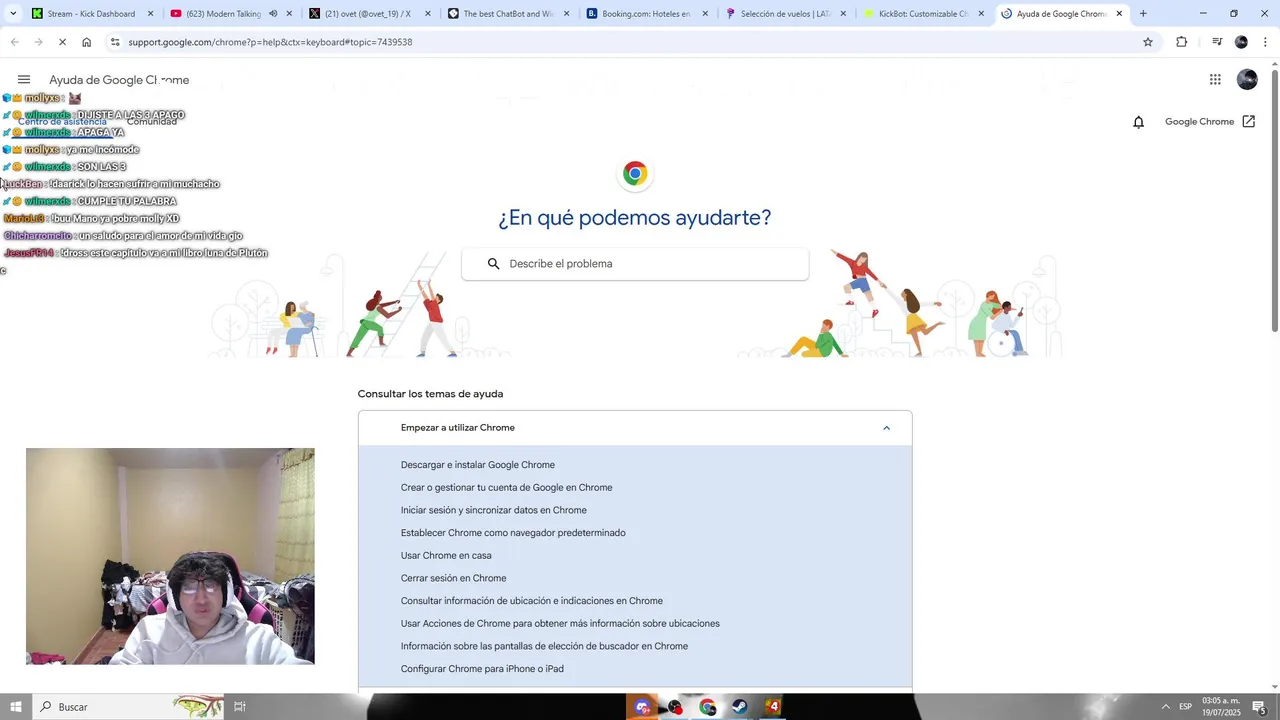The width and height of the screenshot is (1280, 720).
Task: Open Google Chrome external link icon
Action: point(1249,122)
